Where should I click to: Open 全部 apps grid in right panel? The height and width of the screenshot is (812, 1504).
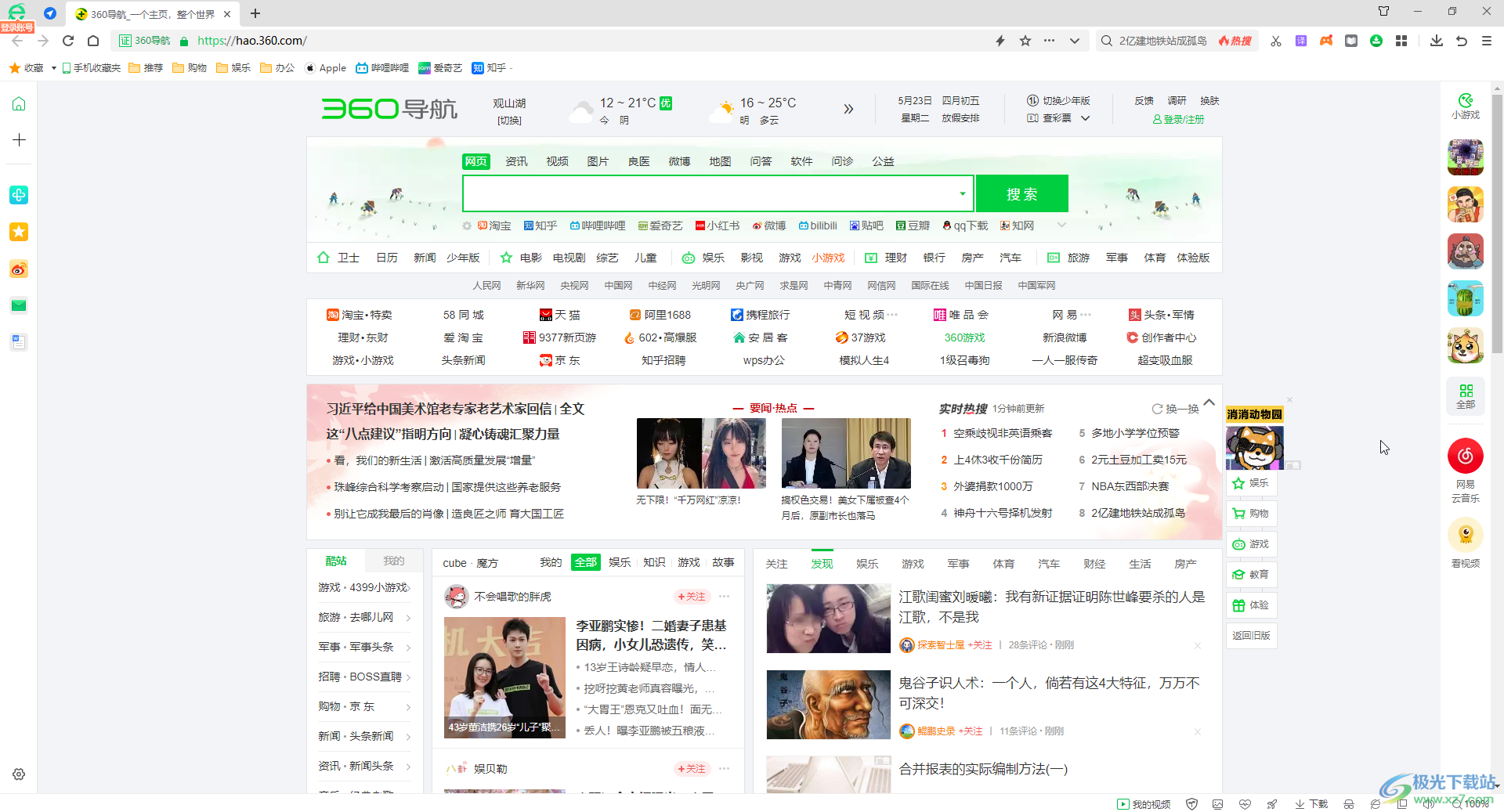click(1465, 396)
